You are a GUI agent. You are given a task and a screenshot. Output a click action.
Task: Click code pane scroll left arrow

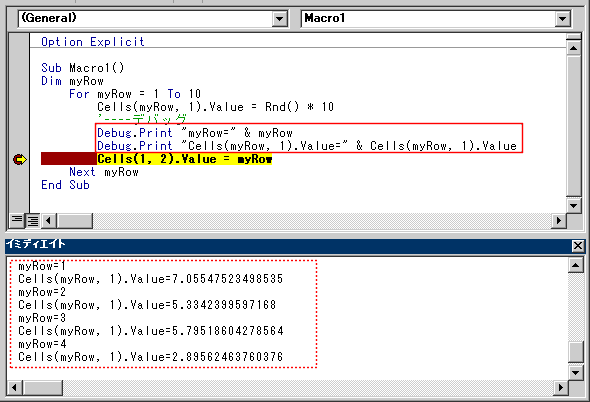pyautogui.click(x=49, y=221)
